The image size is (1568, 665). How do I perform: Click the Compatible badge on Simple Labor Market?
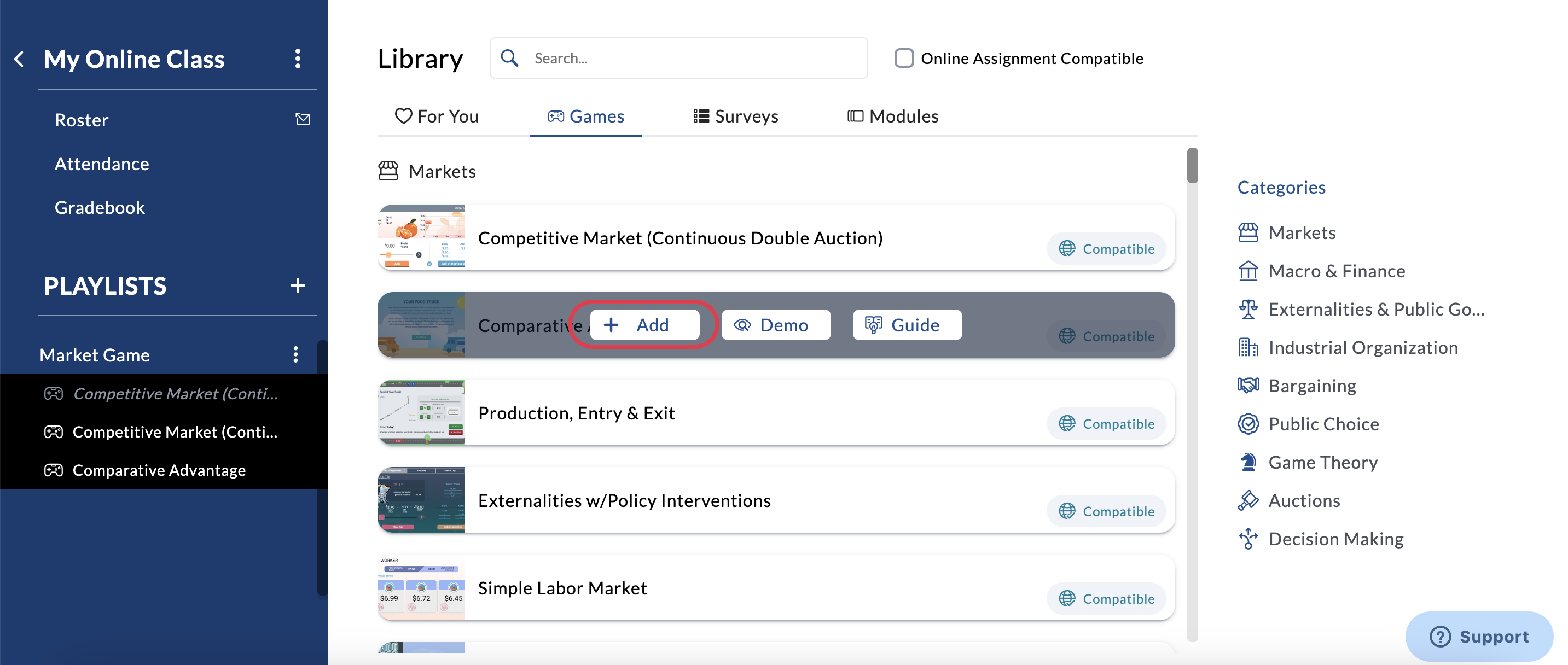1107,598
